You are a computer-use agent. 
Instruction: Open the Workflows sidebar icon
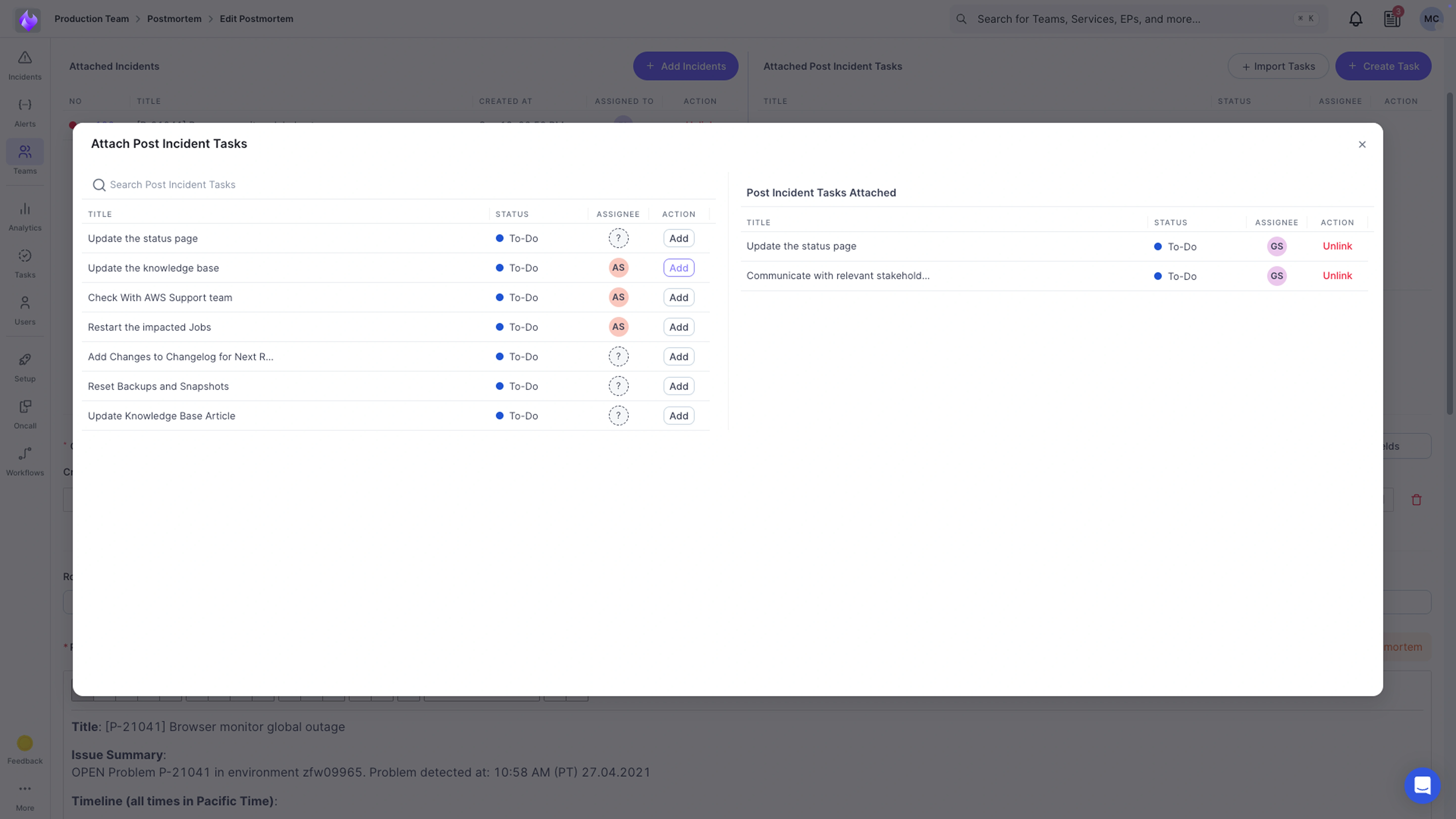pyautogui.click(x=25, y=461)
